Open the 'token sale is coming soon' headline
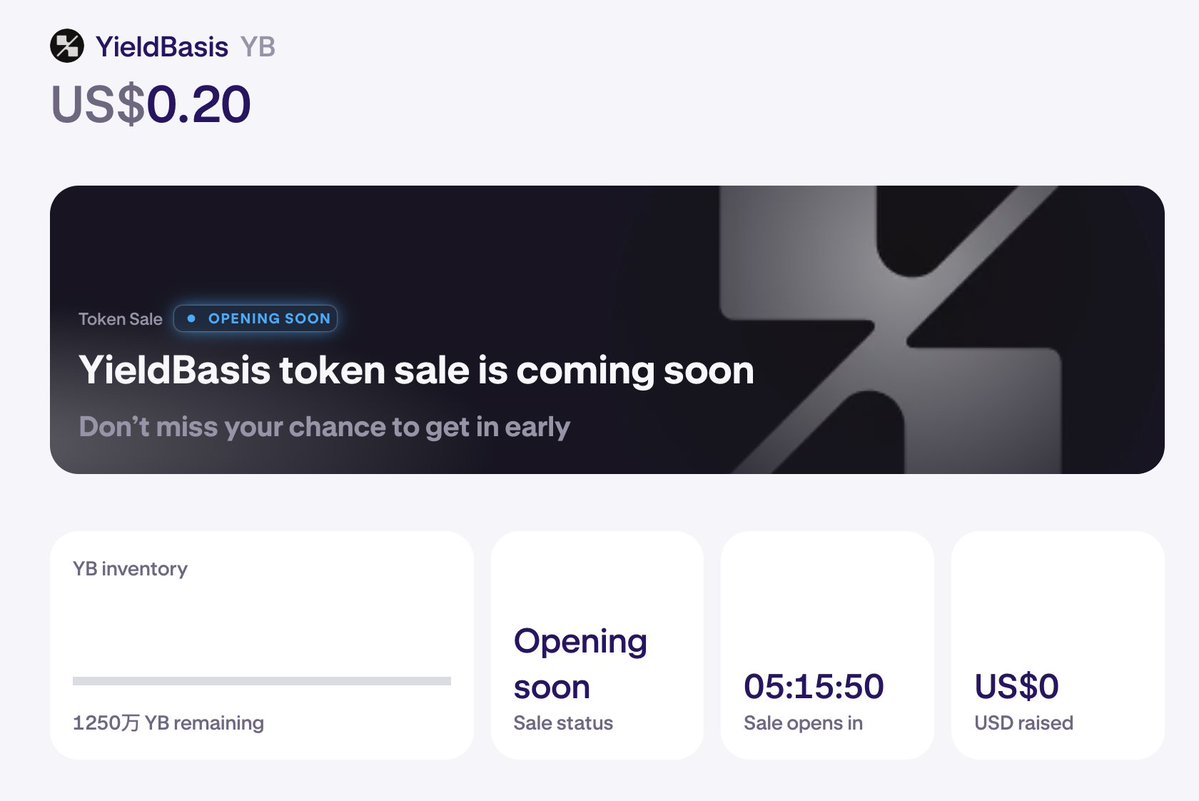This screenshot has width=1199, height=801. click(x=416, y=370)
